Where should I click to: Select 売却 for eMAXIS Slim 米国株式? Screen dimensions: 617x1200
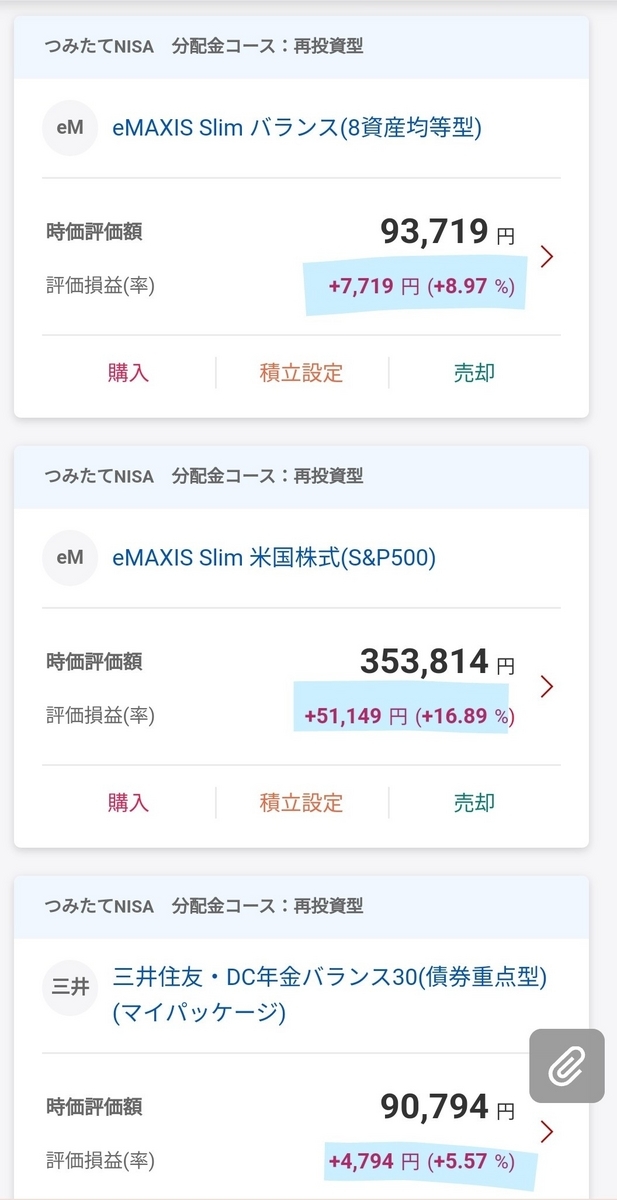474,803
